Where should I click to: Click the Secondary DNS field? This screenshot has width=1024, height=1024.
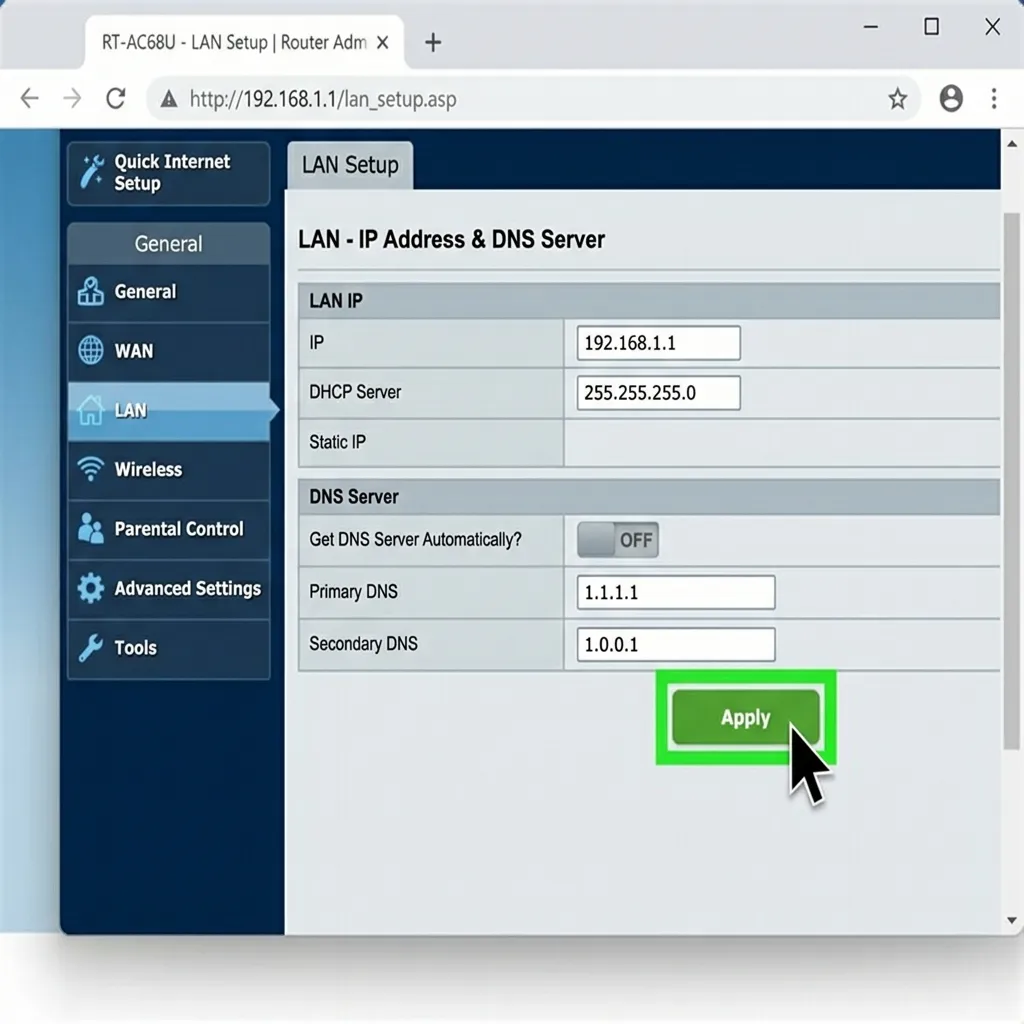(676, 645)
